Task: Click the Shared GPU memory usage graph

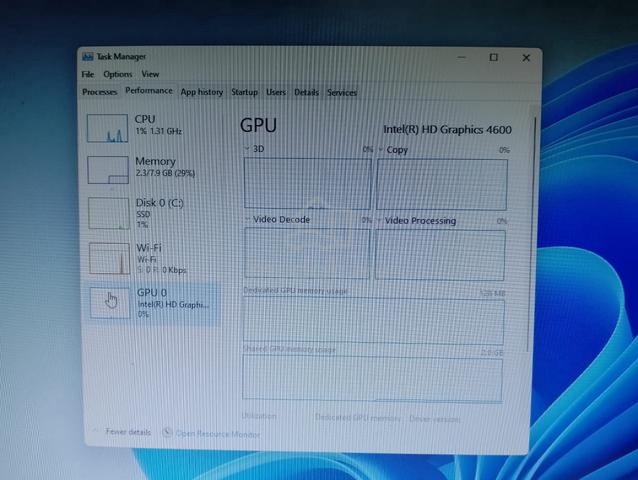Action: (x=372, y=379)
